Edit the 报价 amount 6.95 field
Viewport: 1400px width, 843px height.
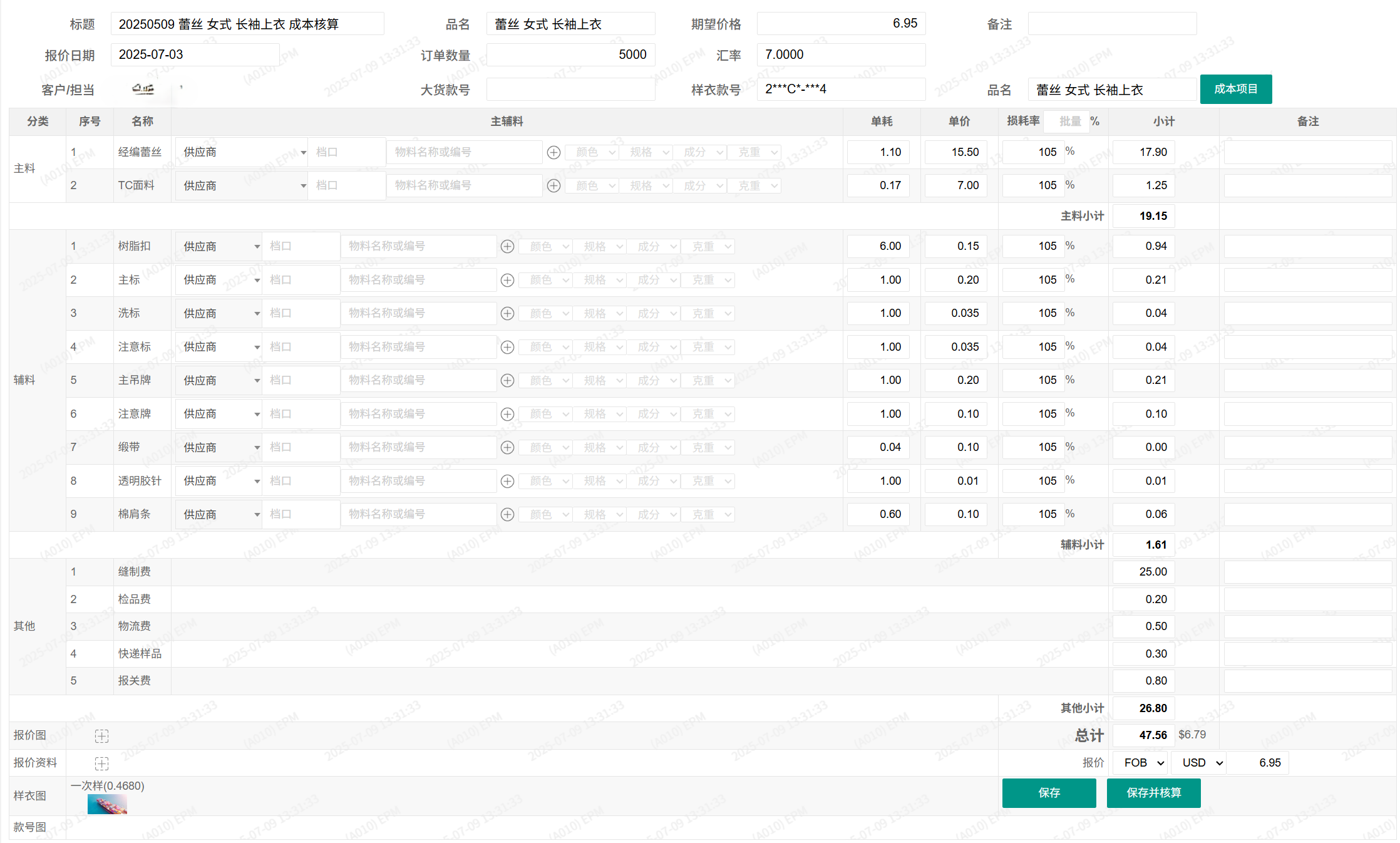click(1258, 763)
